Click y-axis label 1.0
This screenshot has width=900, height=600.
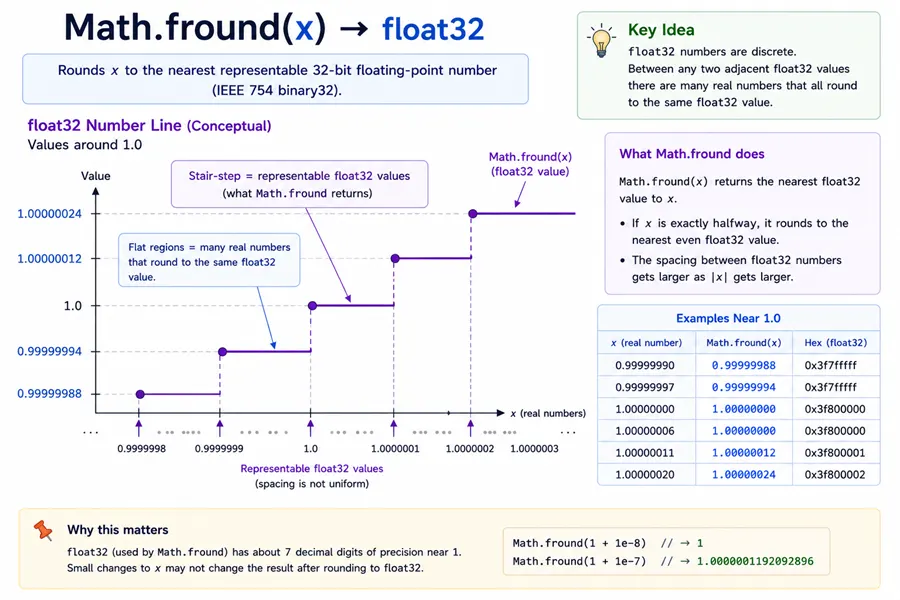pyautogui.click(x=73, y=305)
